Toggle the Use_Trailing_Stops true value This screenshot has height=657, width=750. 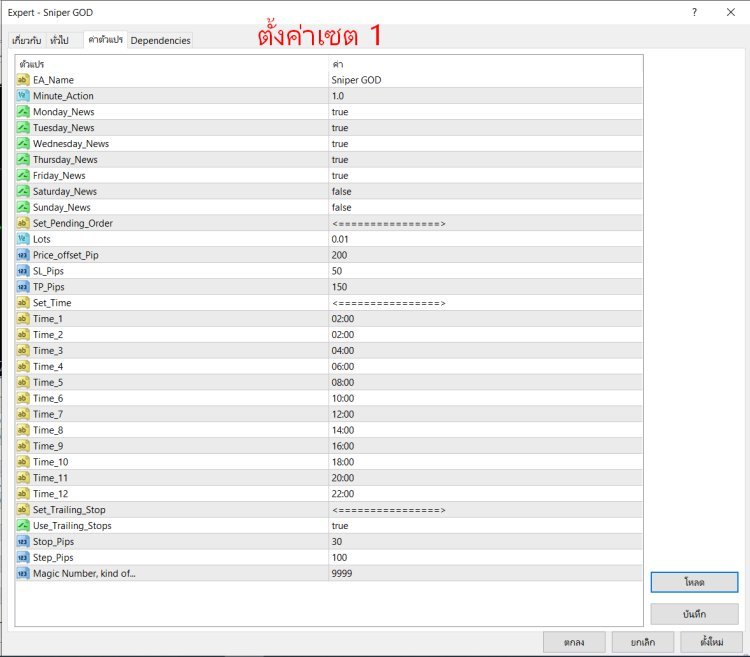pyautogui.click(x=340, y=525)
